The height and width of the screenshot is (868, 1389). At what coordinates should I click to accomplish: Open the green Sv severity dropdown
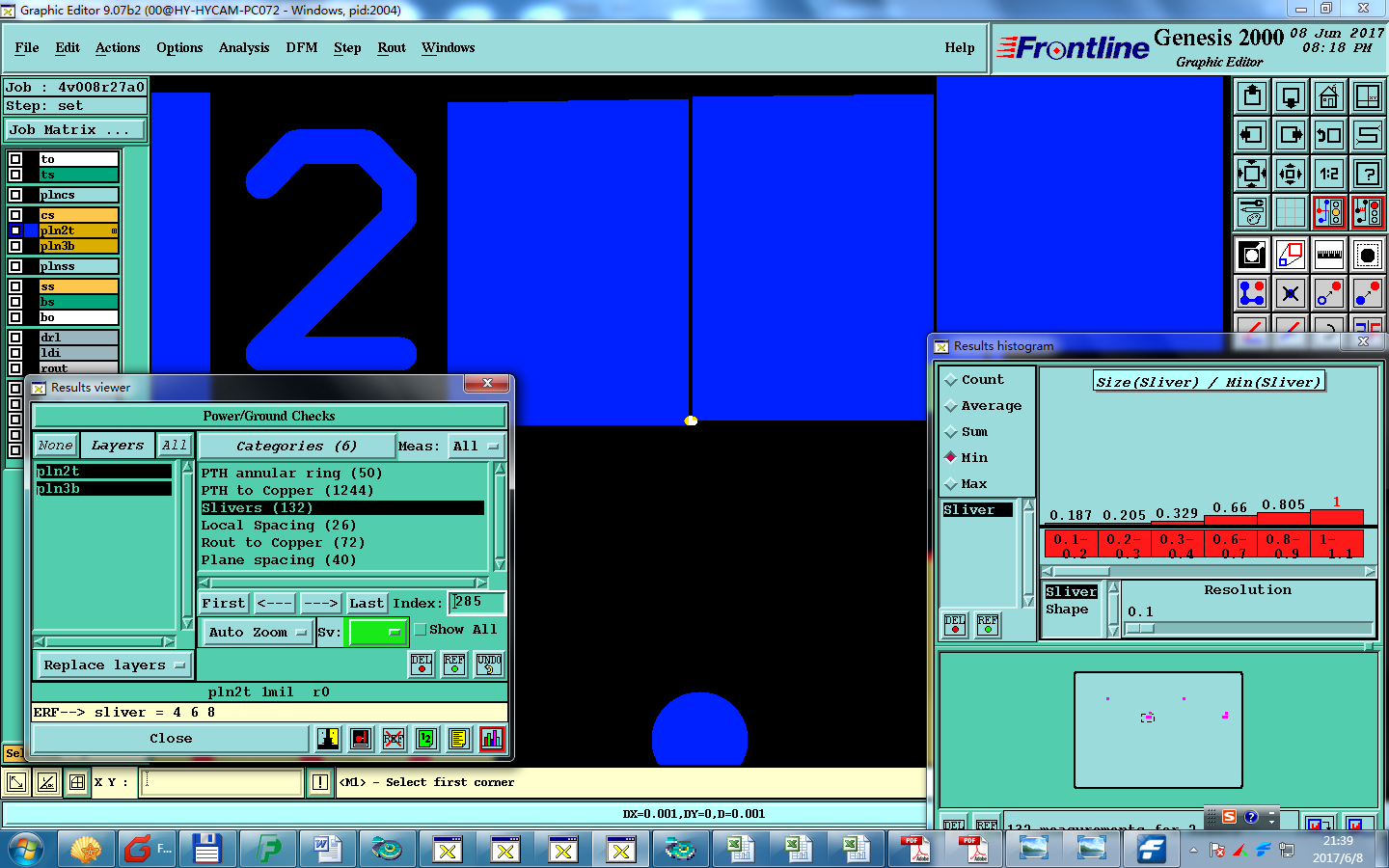[377, 632]
